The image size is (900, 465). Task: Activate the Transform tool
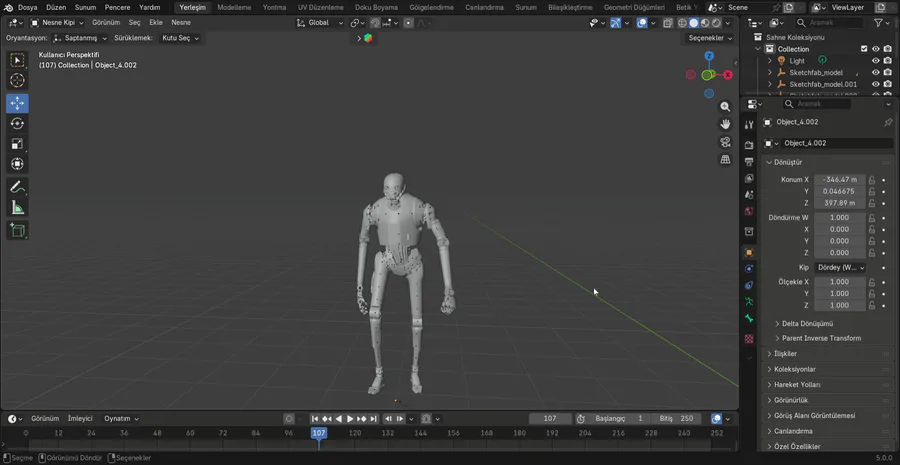(17, 164)
